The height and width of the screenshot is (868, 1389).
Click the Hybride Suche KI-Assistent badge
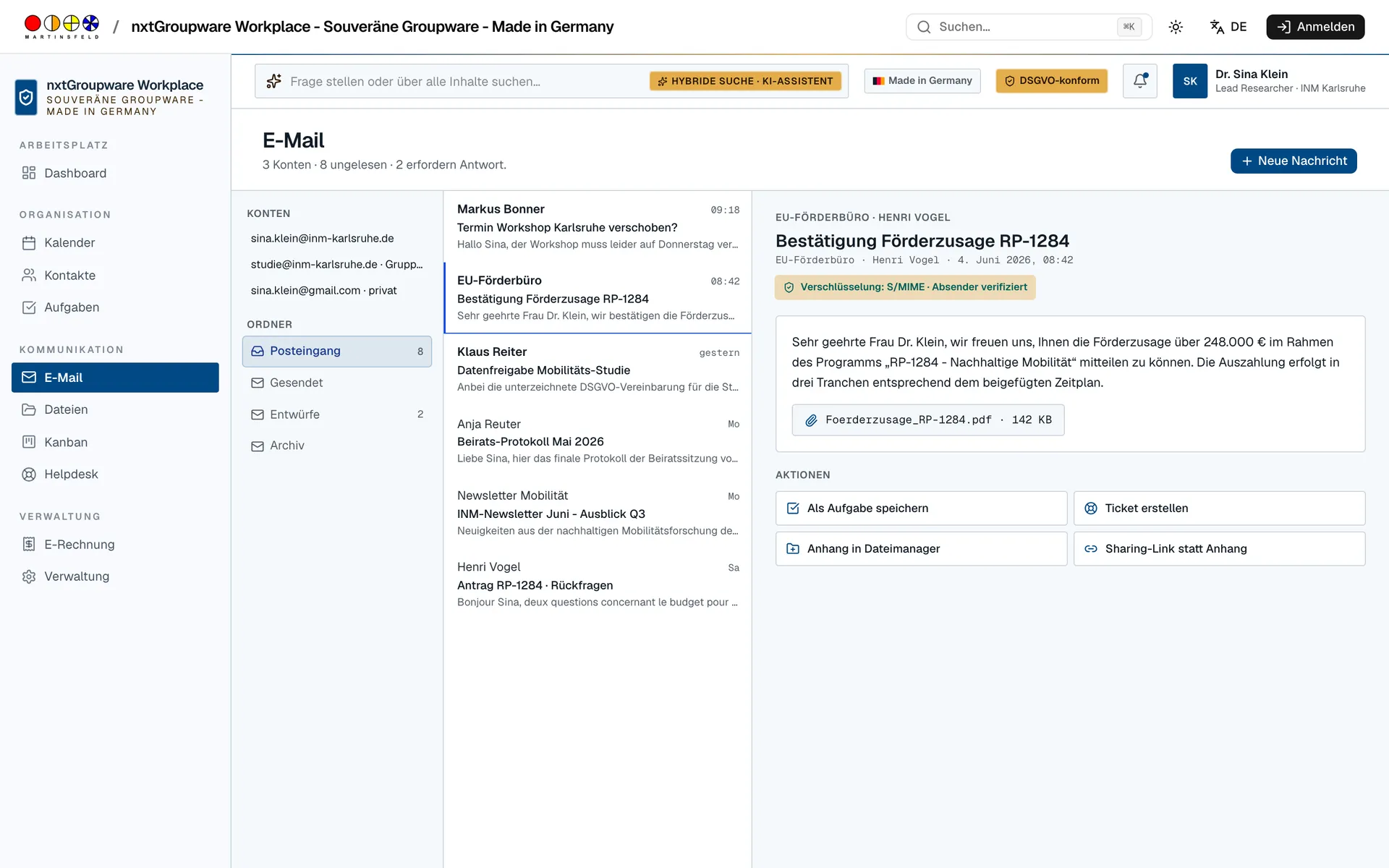745,81
